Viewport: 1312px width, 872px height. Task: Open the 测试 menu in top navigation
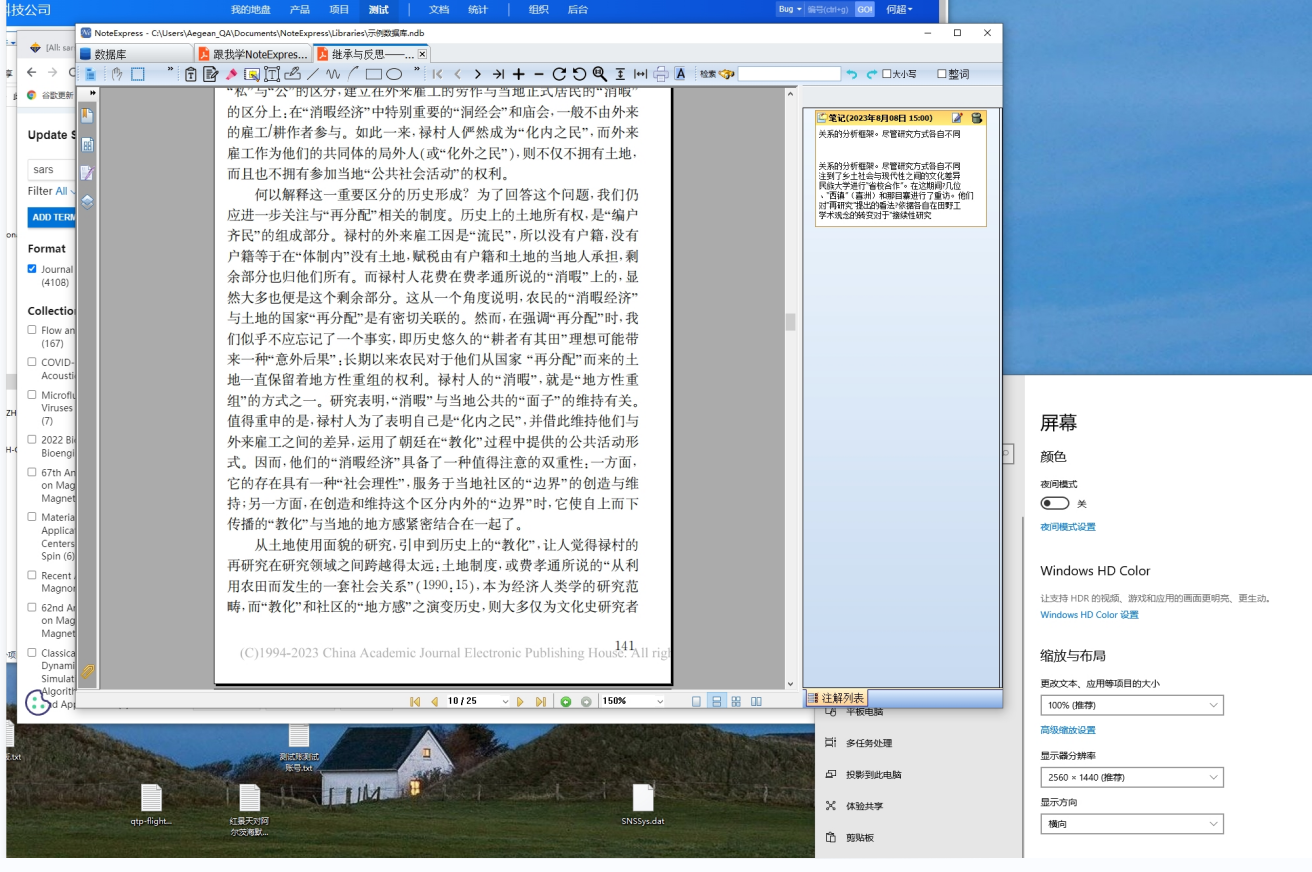pos(379,9)
